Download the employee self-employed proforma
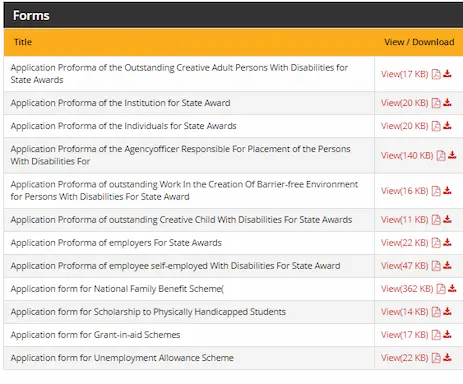This screenshot has height=384, width=463. click(447, 266)
